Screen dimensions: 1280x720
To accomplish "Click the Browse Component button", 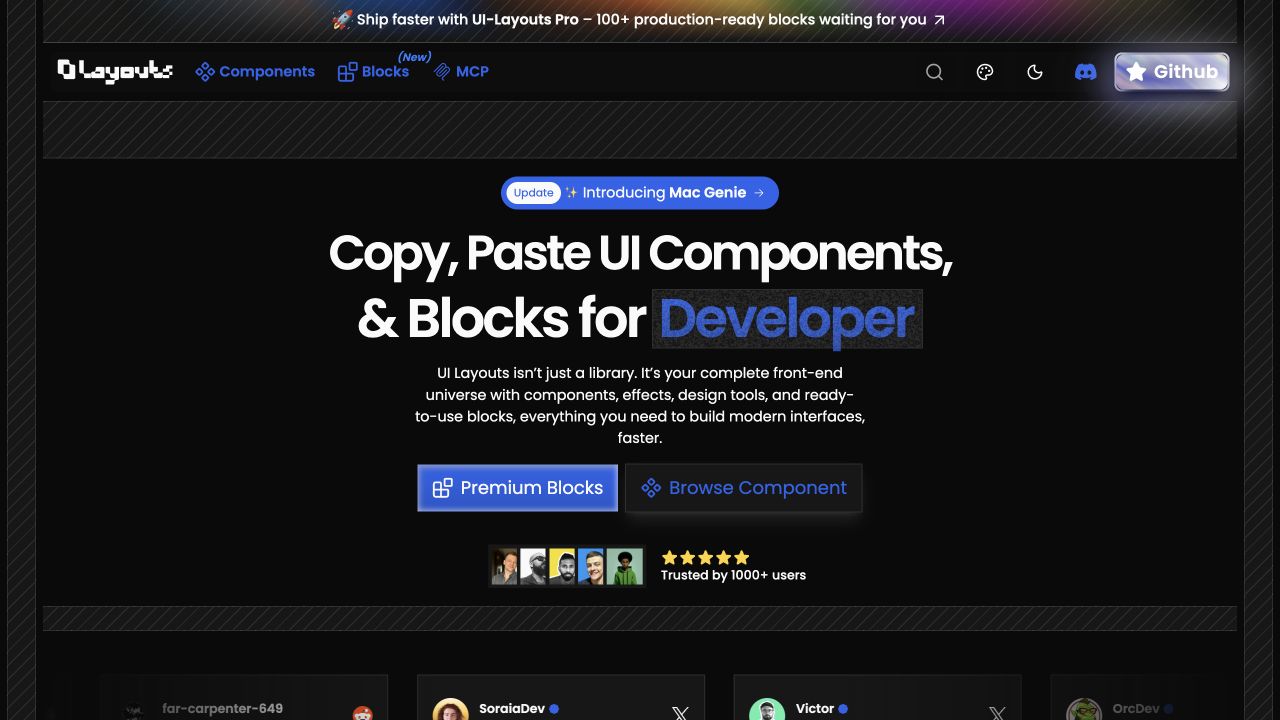I will [x=744, y=488].
